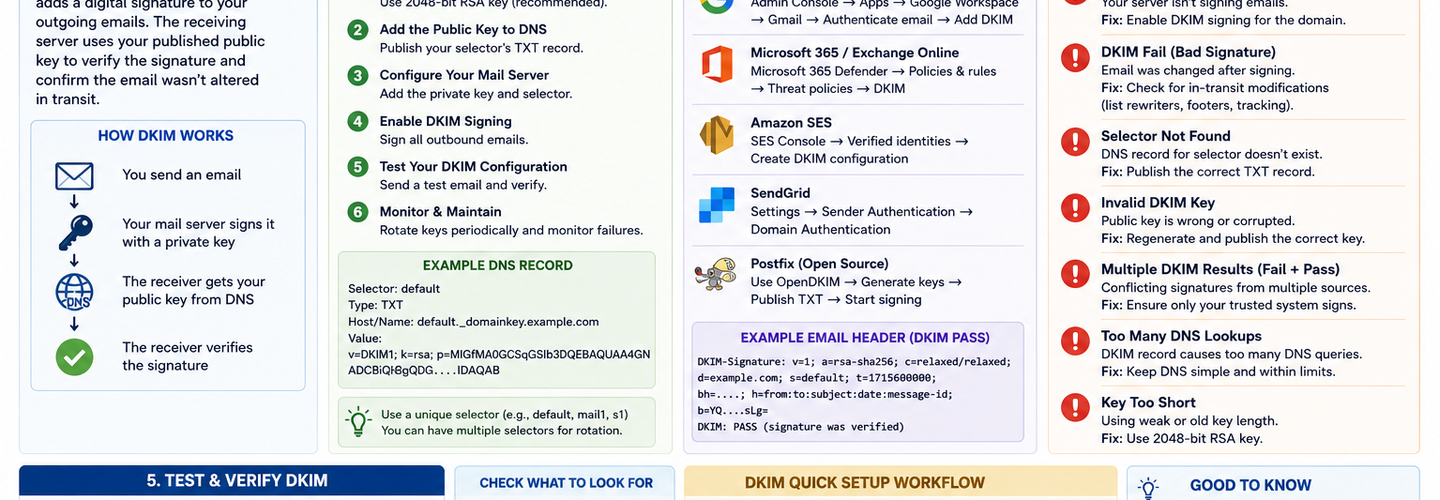Click the "Microsoft 365 / Exchange Online" title
1440x500 pixels.
tap(855, 53)
